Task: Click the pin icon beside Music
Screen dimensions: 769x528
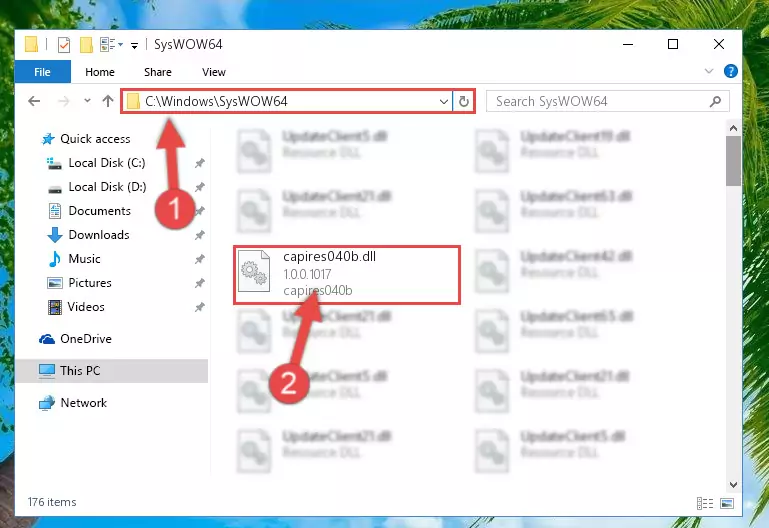Action: (x=200, y=259)
